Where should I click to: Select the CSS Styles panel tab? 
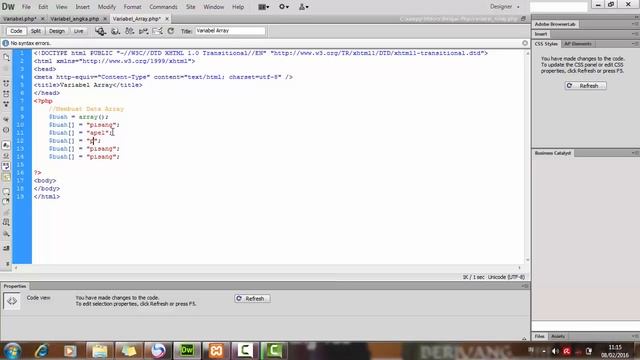tap(546, 44)
